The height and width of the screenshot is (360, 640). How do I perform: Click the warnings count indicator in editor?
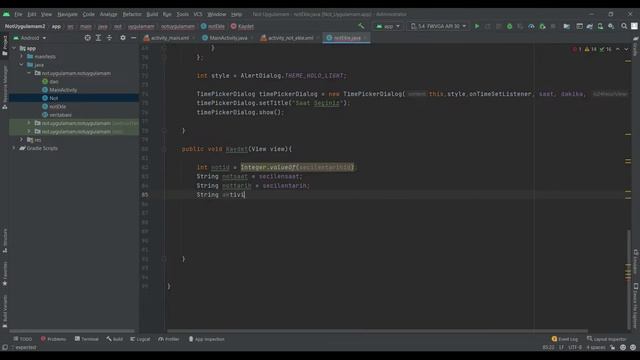591,49
